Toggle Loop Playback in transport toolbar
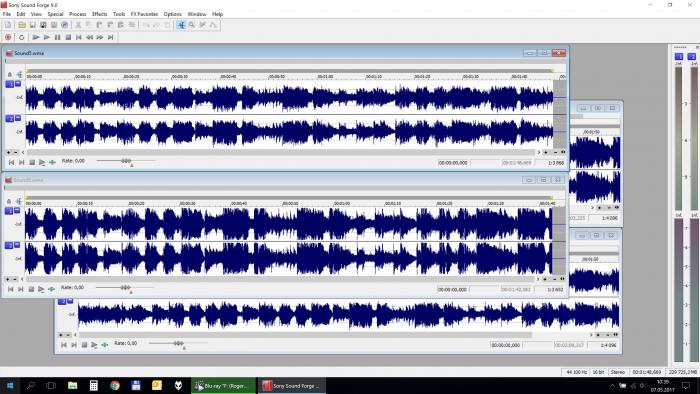700x394 pixels. pyautogui.click(x=21, y=37)
